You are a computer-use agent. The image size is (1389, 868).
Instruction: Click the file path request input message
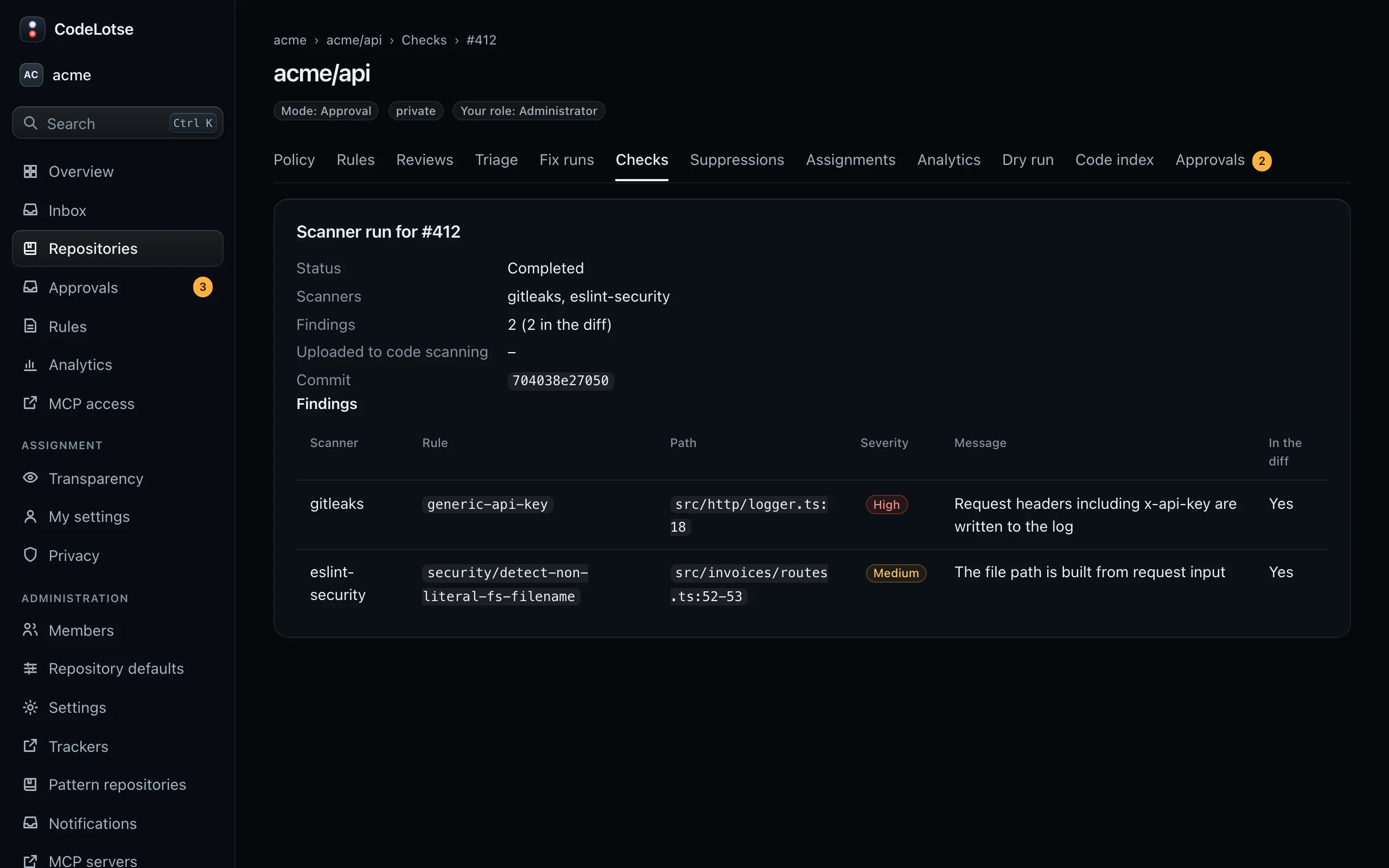click(1089, 572)
